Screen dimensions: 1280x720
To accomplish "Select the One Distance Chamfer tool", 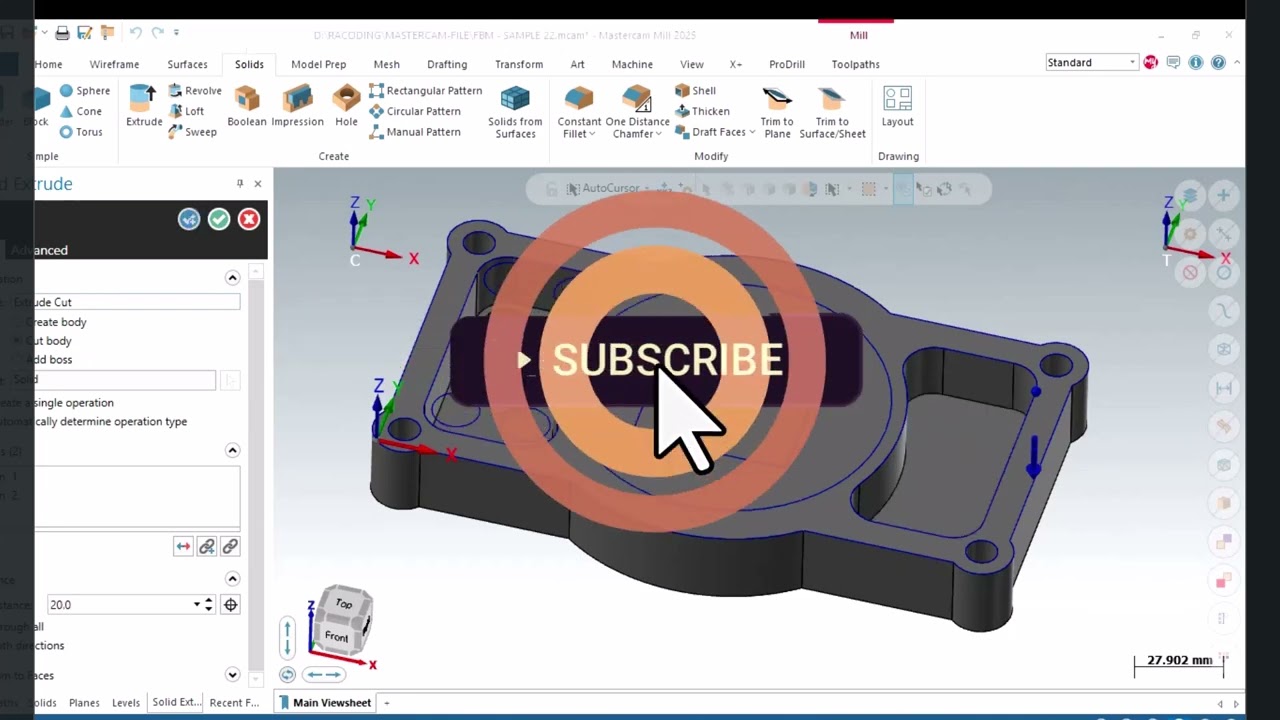I will (x=637, y=112).
